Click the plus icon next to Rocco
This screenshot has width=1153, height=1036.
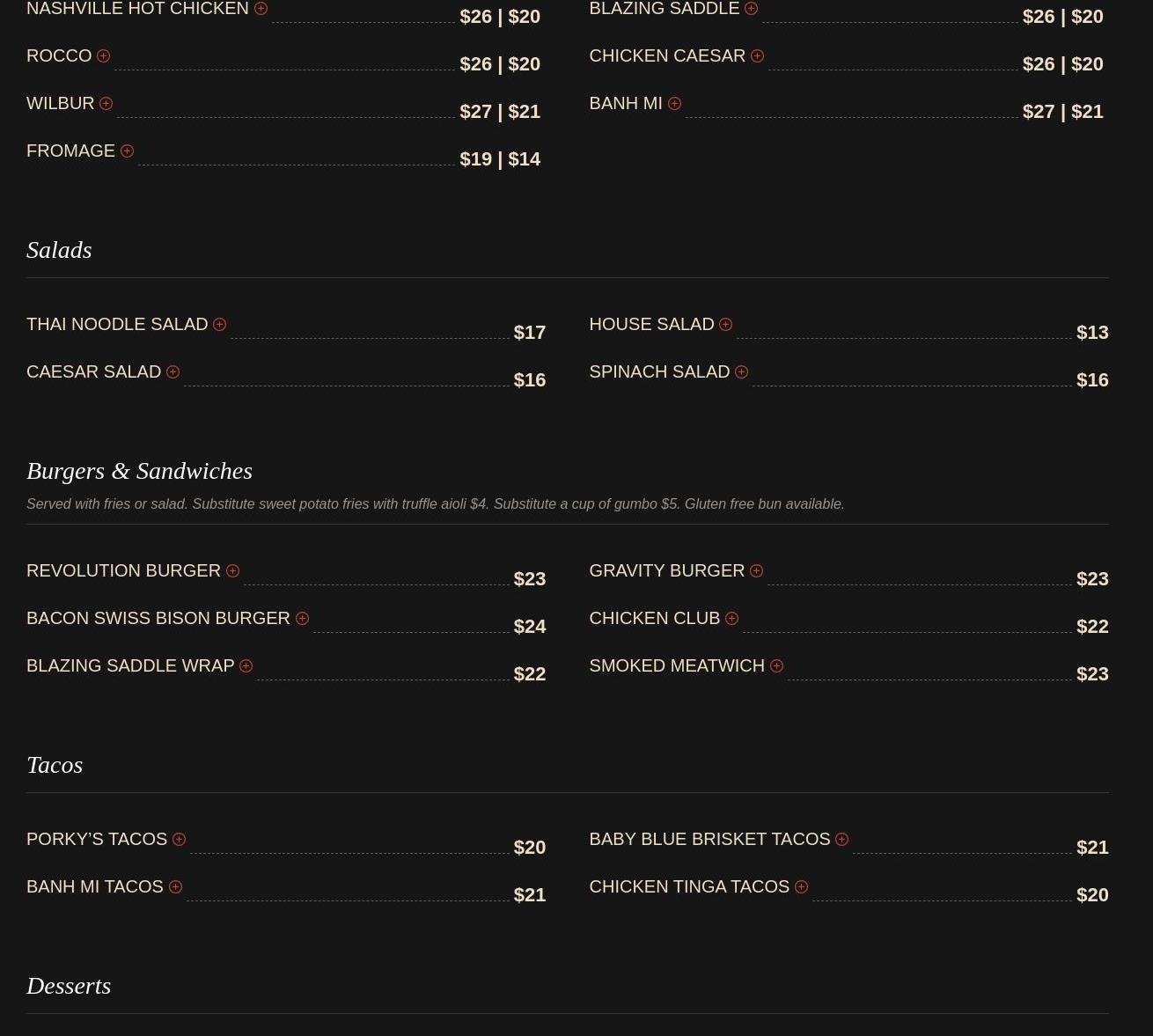103,56
